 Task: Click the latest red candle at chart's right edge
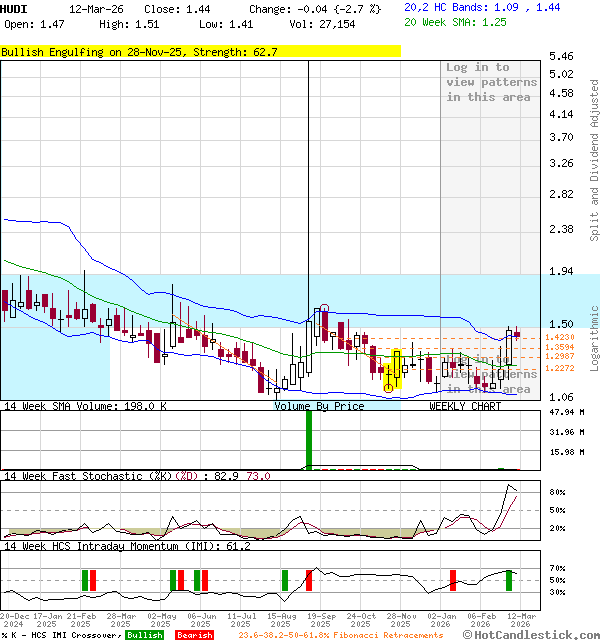[517, 335]
